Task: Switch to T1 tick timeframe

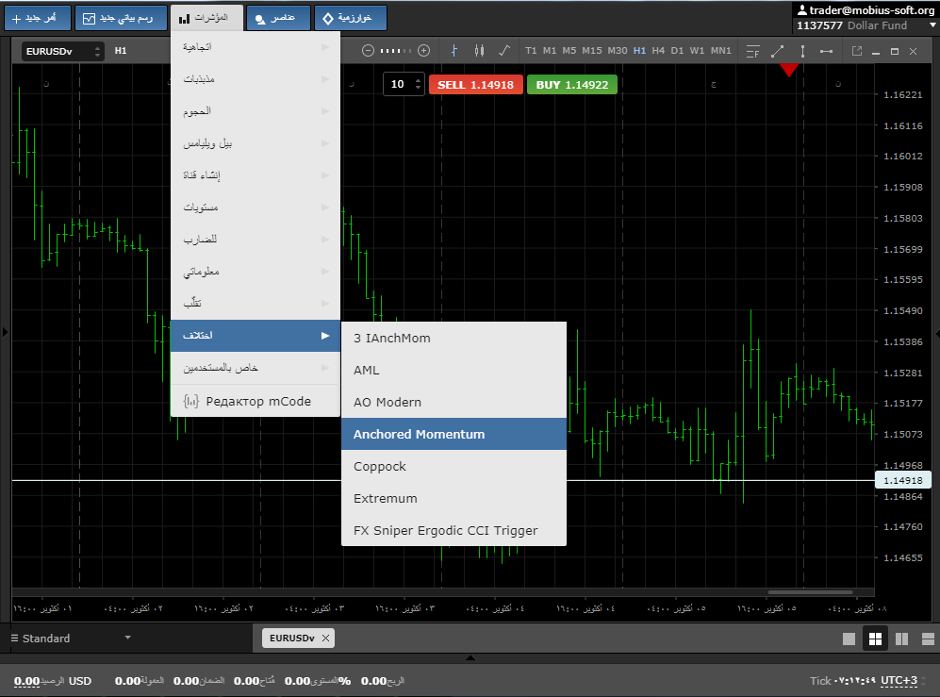Action: click(x=531, y=51)
